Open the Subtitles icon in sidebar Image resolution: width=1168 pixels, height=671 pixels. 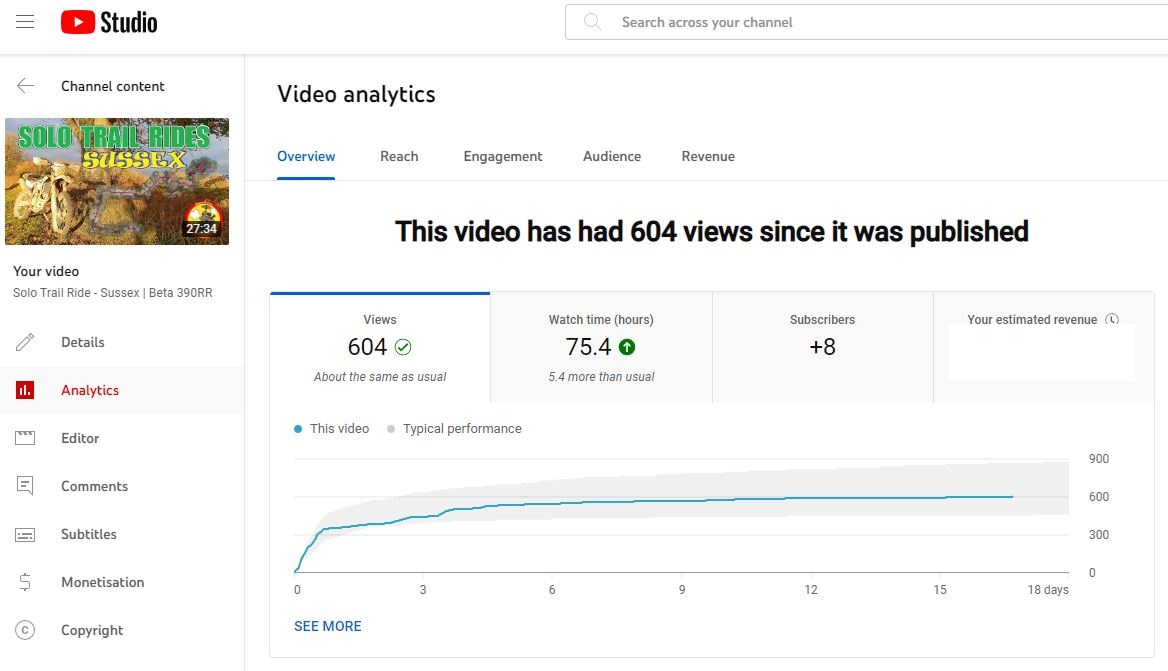[x=25, y=535]
